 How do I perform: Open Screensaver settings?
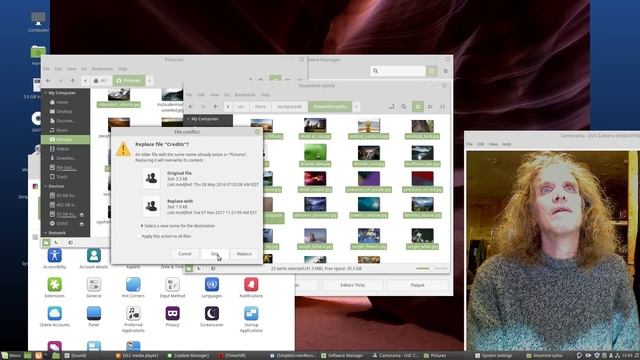[211, 317]
